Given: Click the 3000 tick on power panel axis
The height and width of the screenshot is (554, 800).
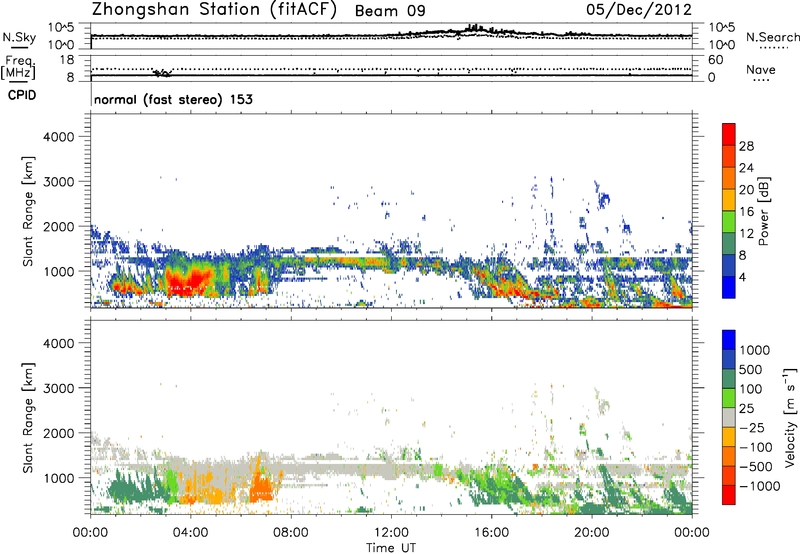Looking at the screenshot, I should click(x=58, y=182).
